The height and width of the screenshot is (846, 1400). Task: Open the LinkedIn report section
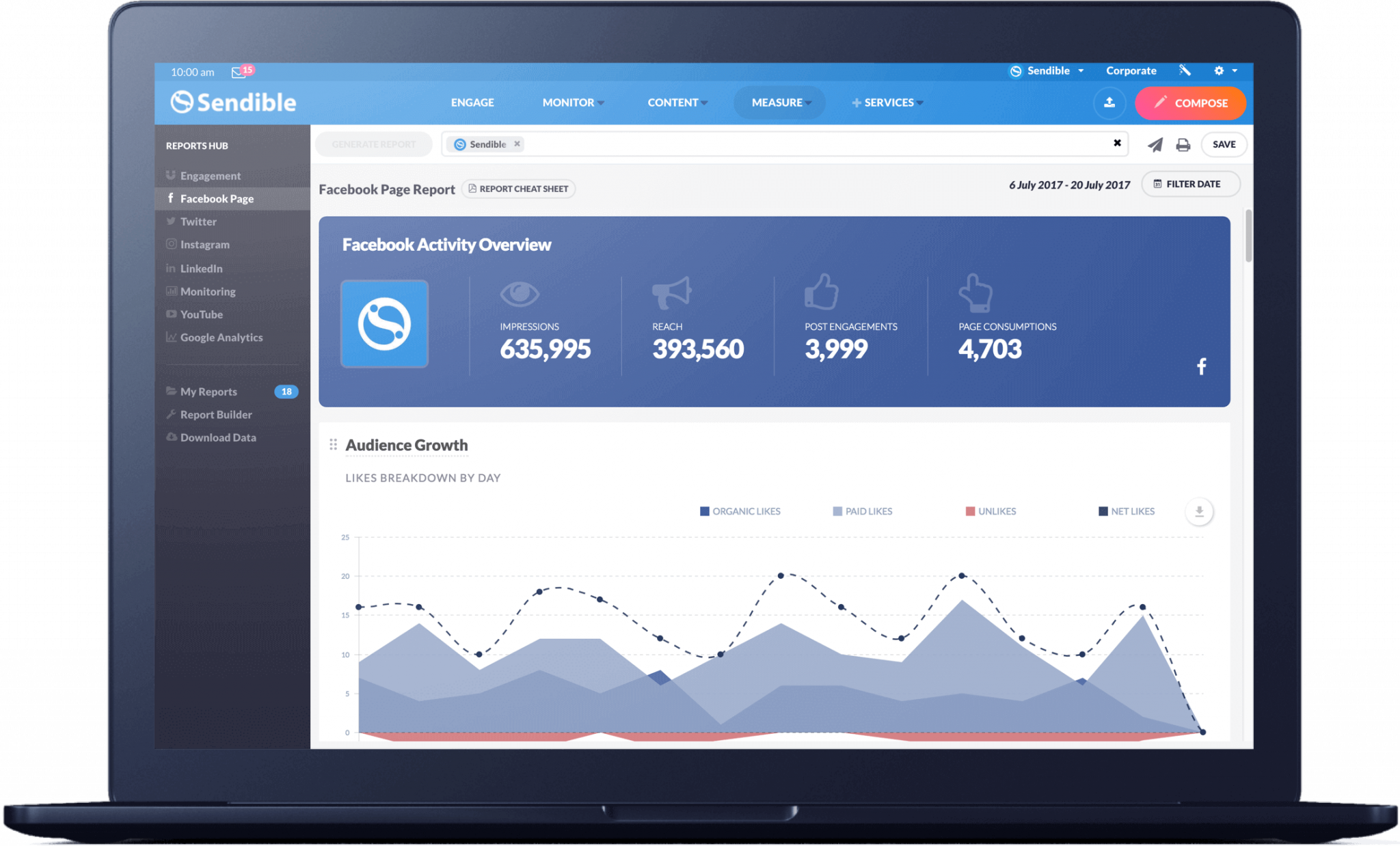pos(202,268)
